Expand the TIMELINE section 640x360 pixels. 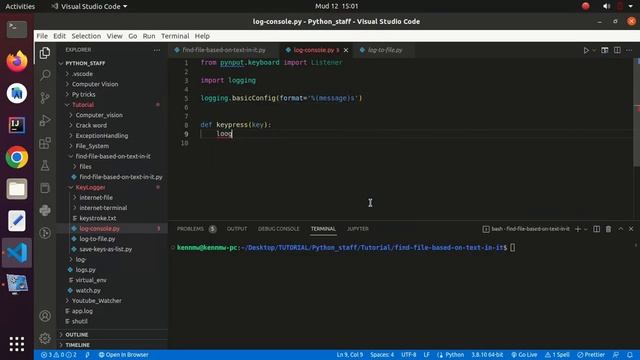tap(78, 345)
